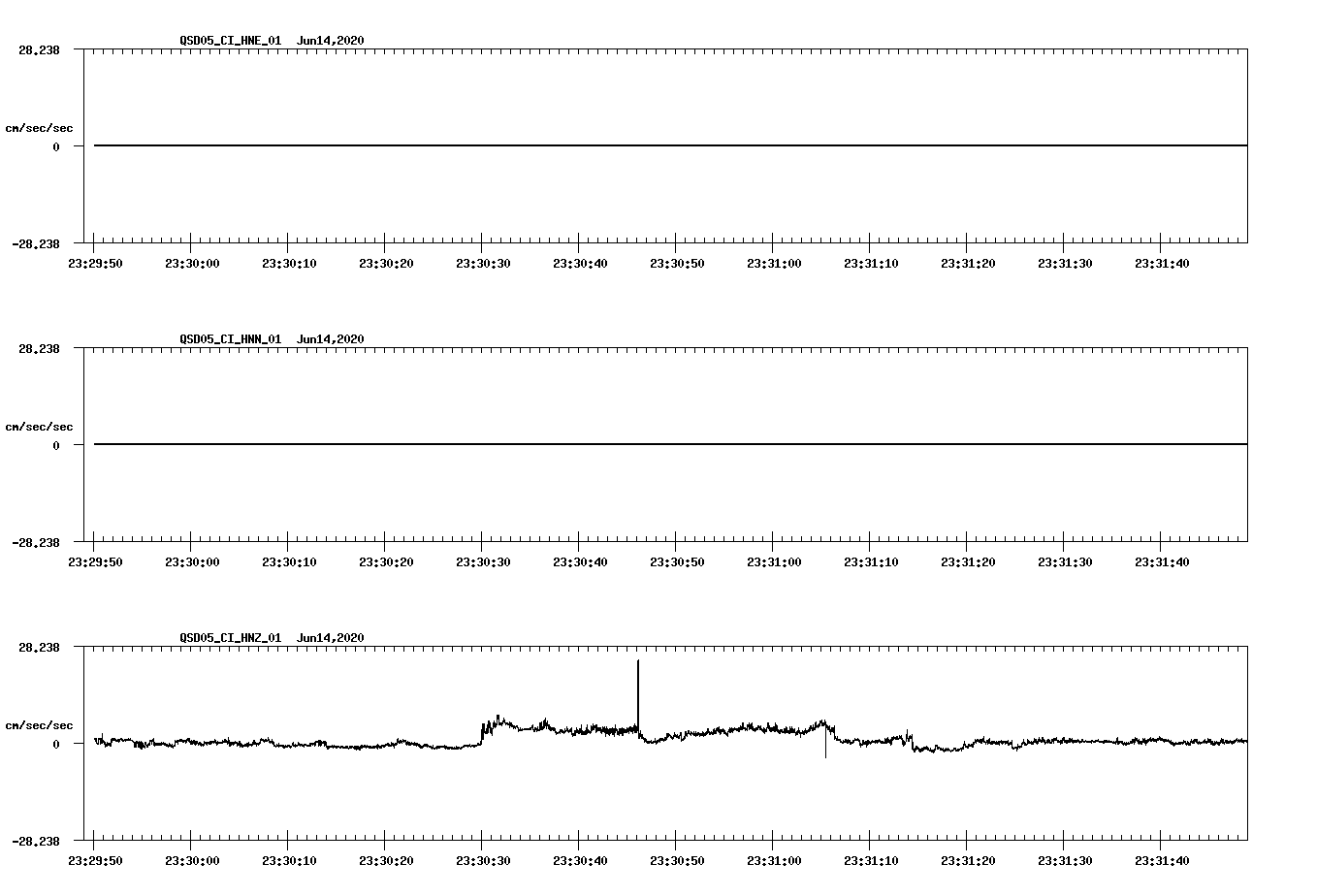Screen dimensions: 1317x896
Task: Pick 23:30:00 time label under HNE plot
Action: coord(192,264)
